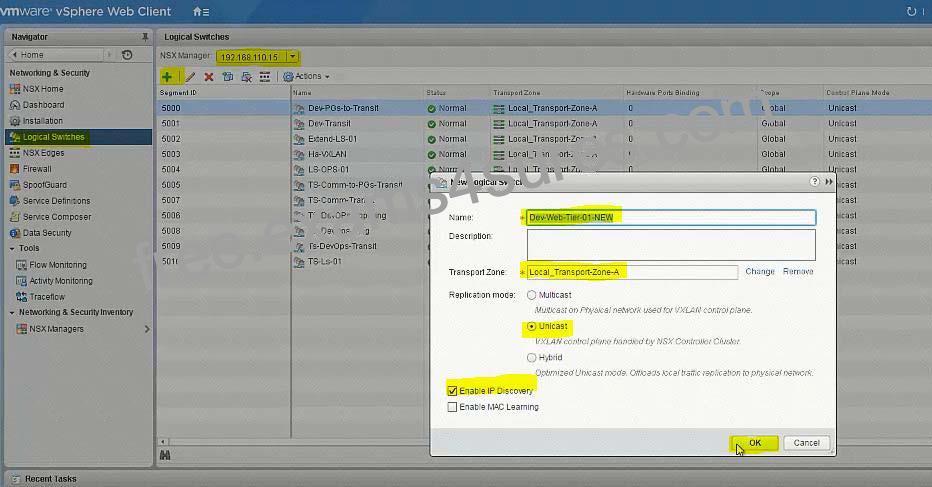This screenshot has width=932, height=487.
Task: Click the Remove transport zone link
Action: coord(798,271)
